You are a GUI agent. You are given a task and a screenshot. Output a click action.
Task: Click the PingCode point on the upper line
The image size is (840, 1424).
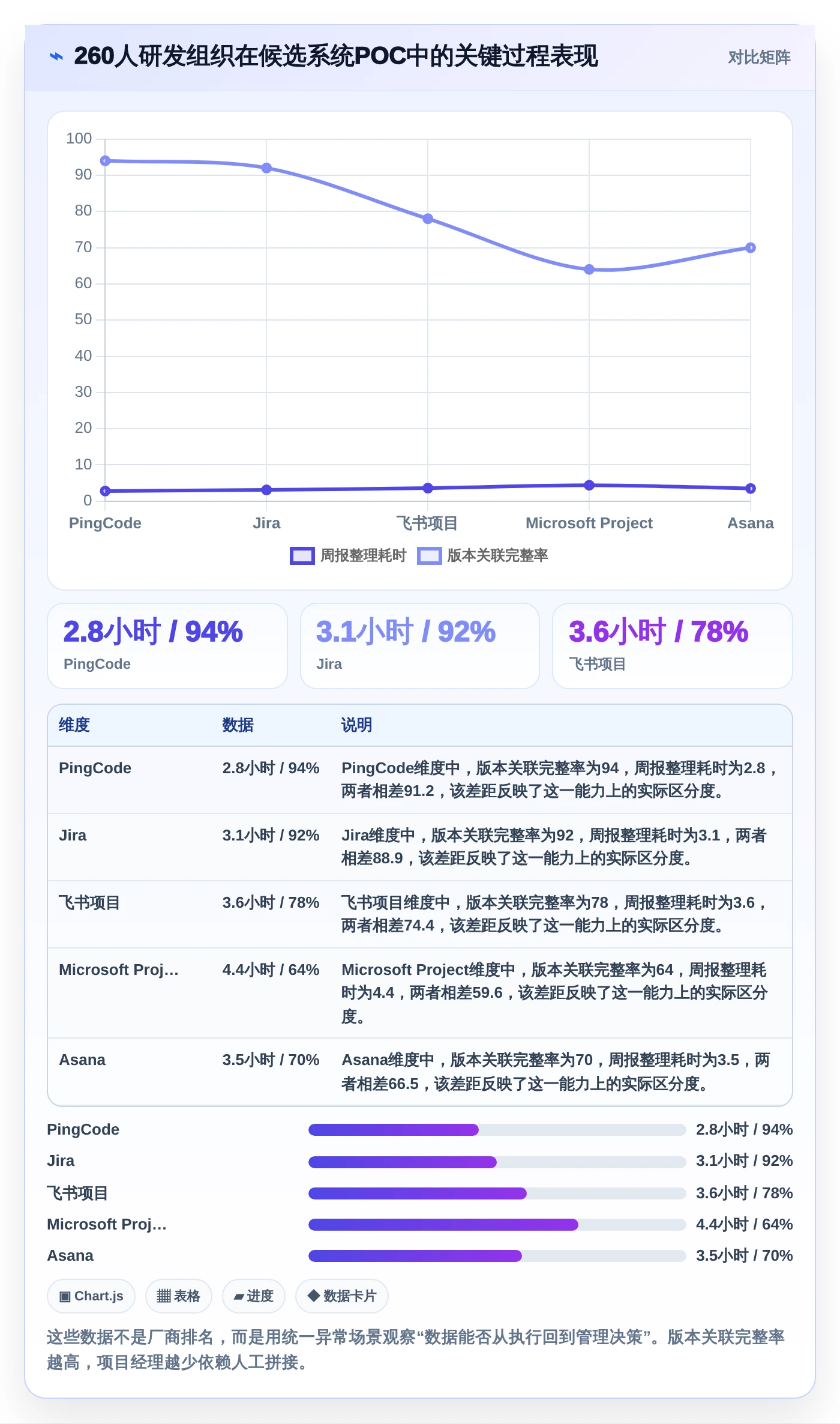105,161
